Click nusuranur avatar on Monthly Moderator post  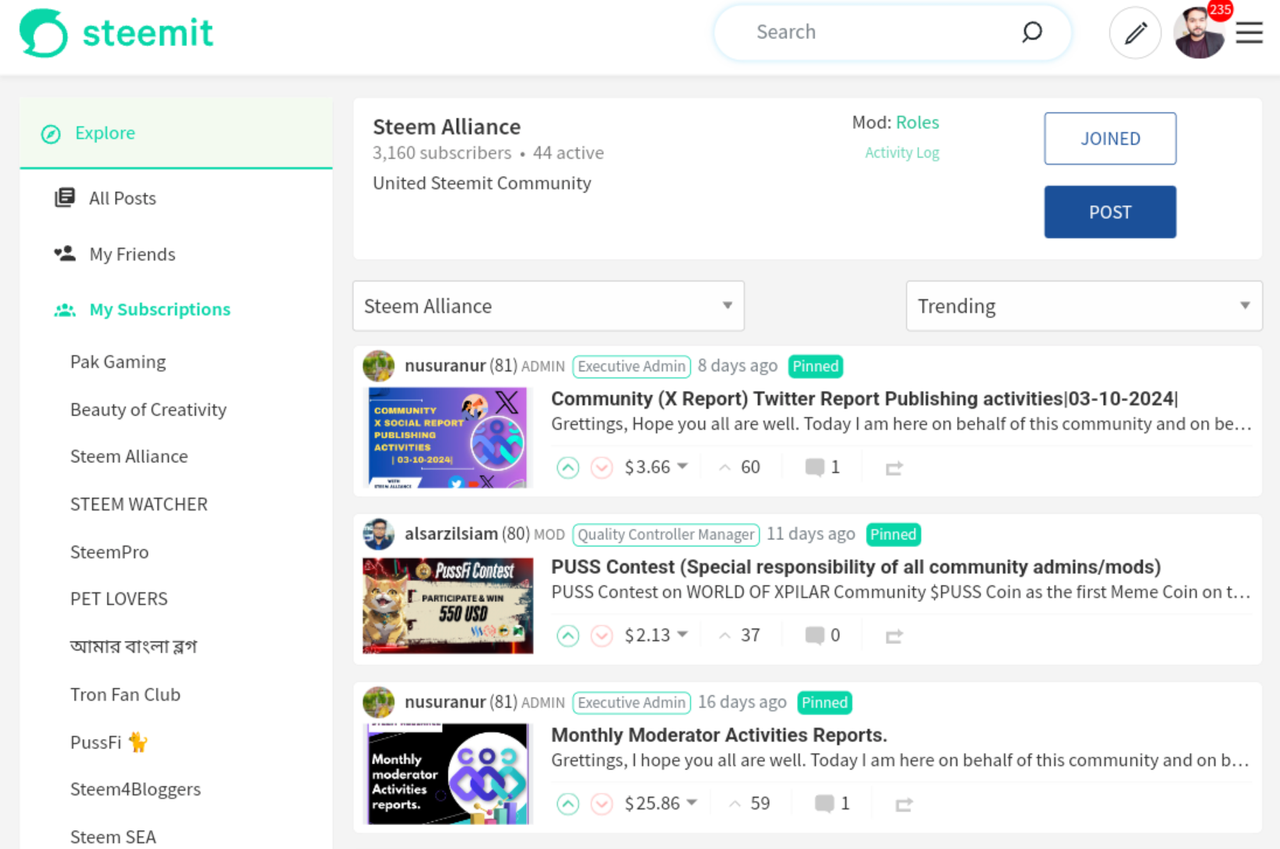pyautogui.click(x=379, y=702)
